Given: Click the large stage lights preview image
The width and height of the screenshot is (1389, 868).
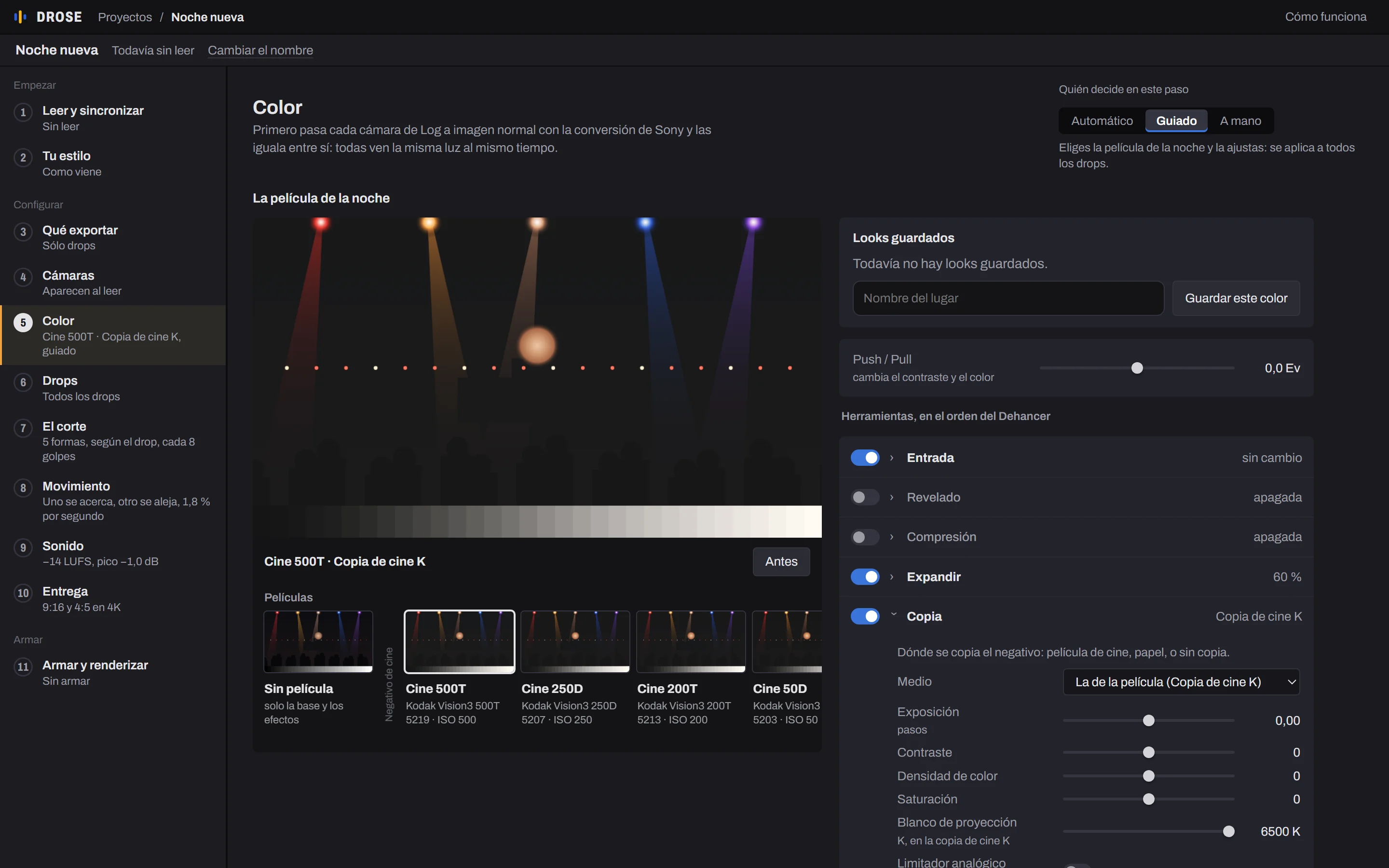Looking at the screenshot, I should 537,377.
